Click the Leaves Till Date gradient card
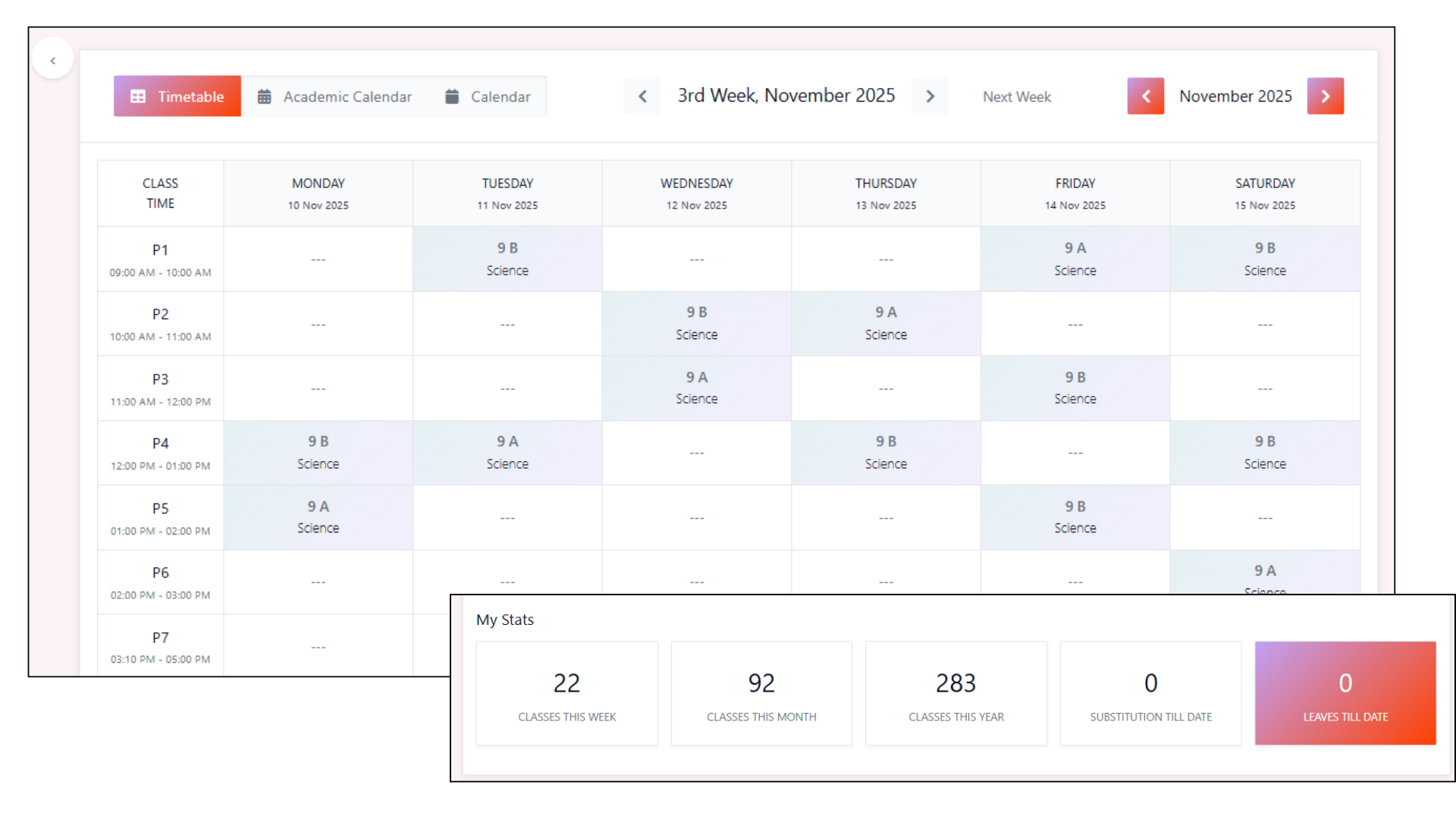The image size is (1456, 819). tap(1345, 694)
